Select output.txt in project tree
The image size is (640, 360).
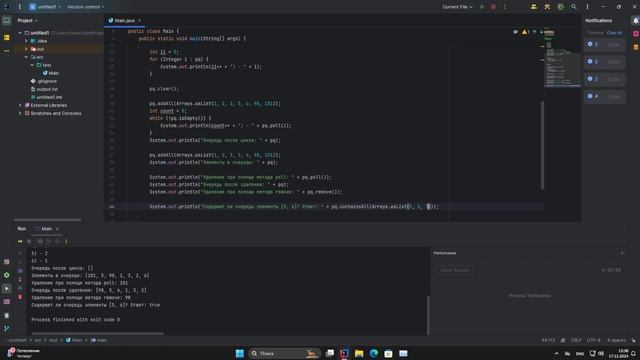pyautogui.click(x=44, y=89)
